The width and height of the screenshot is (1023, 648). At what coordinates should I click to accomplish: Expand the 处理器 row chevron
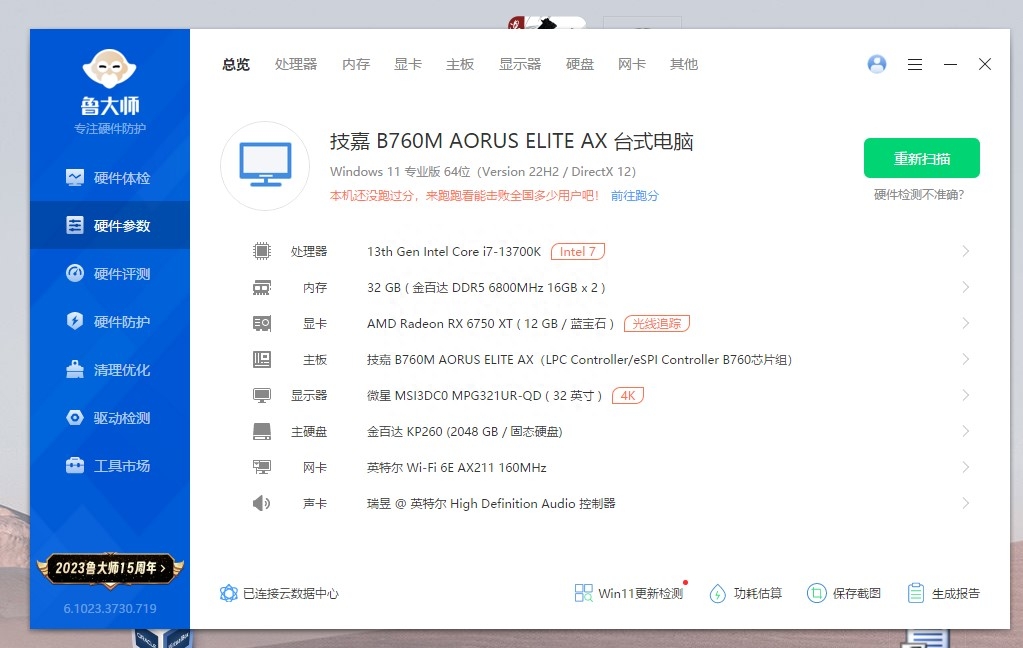tap(966, 251)
